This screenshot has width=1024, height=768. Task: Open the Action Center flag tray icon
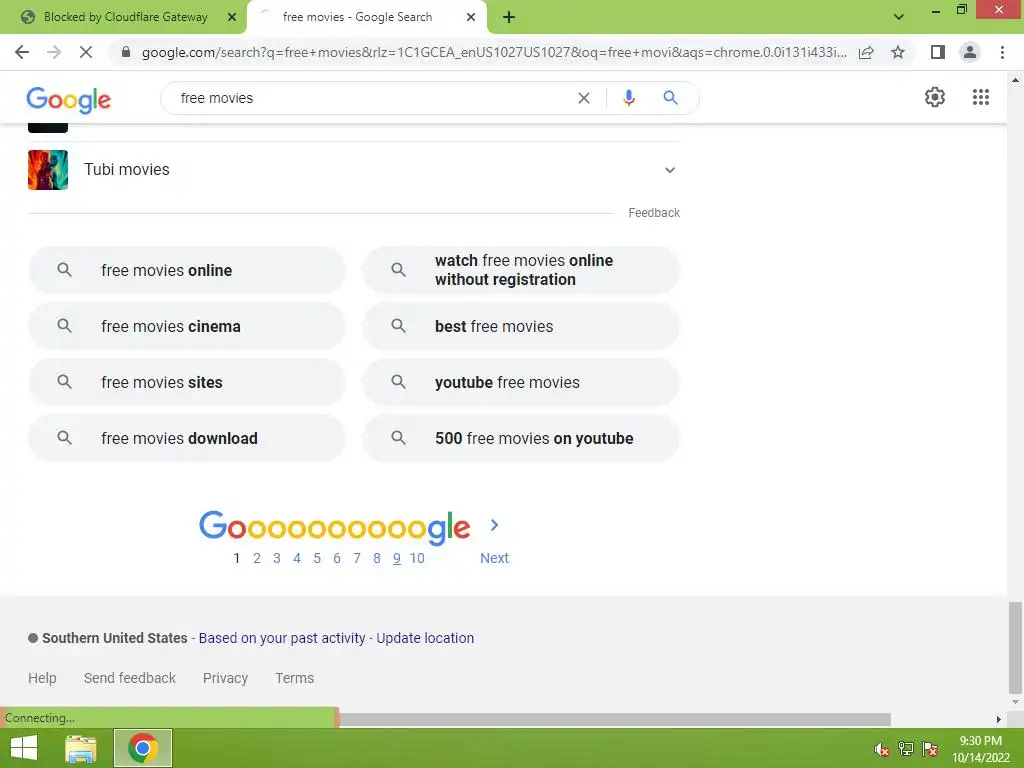coord(930,749)
